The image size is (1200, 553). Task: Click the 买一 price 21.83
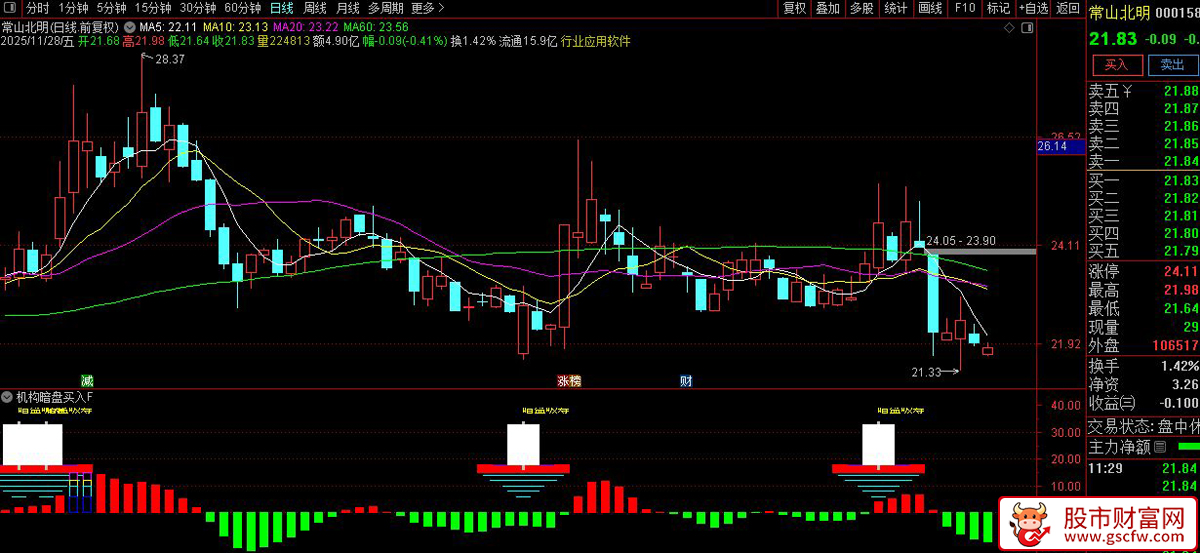(x=1181, y=180)
